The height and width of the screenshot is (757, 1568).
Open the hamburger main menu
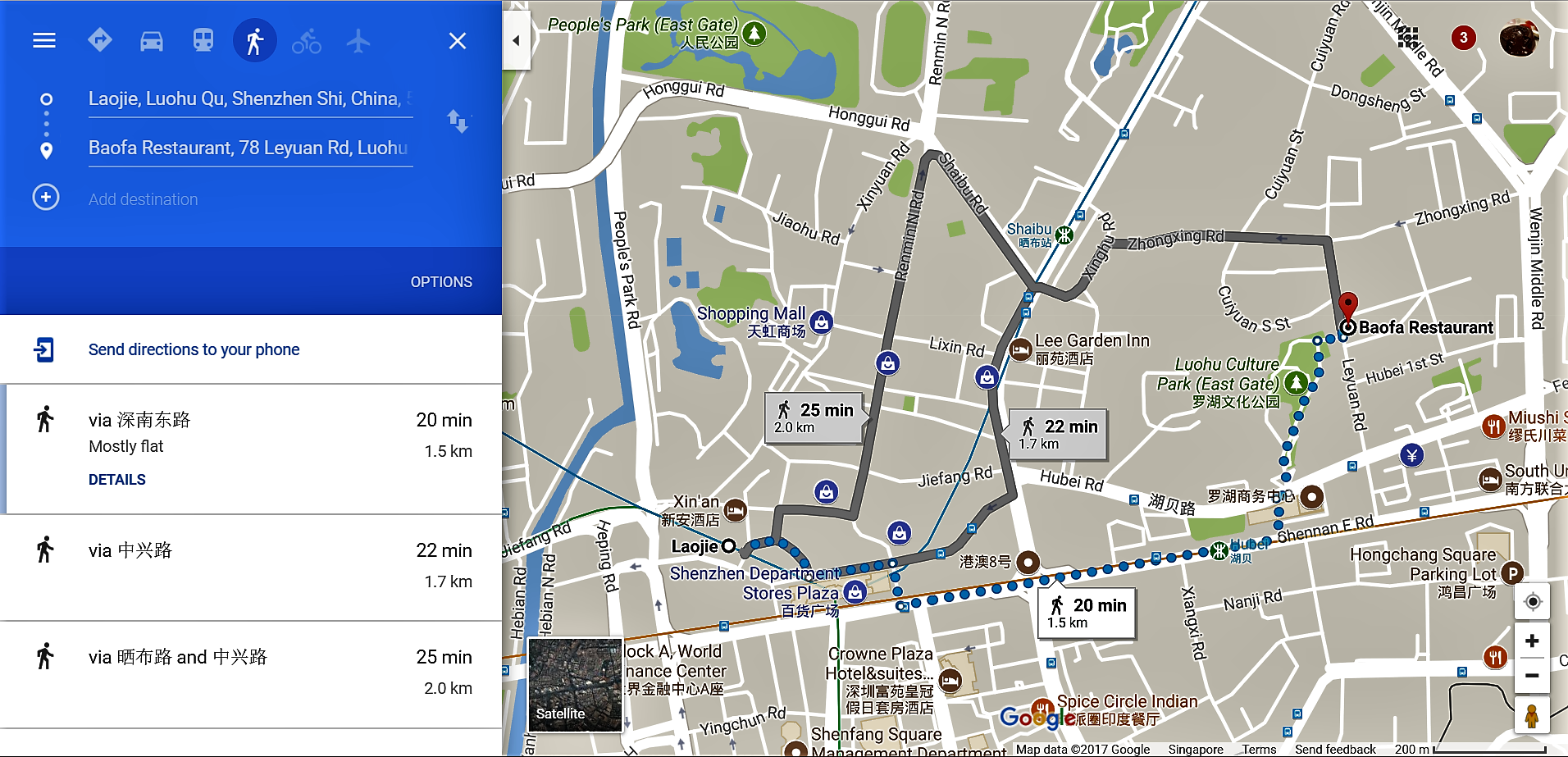44,40
